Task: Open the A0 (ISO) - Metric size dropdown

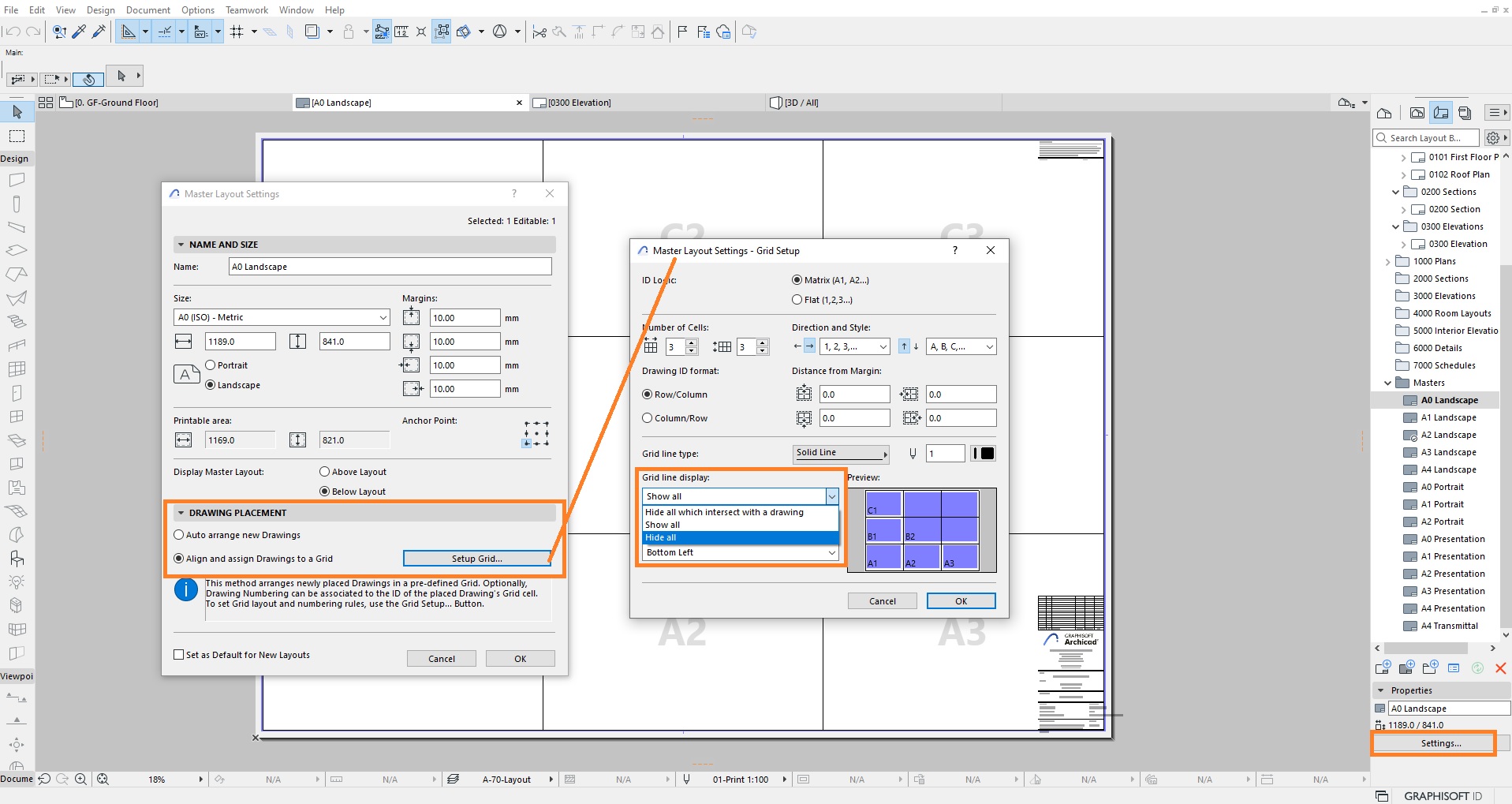Action: point(282,317)
